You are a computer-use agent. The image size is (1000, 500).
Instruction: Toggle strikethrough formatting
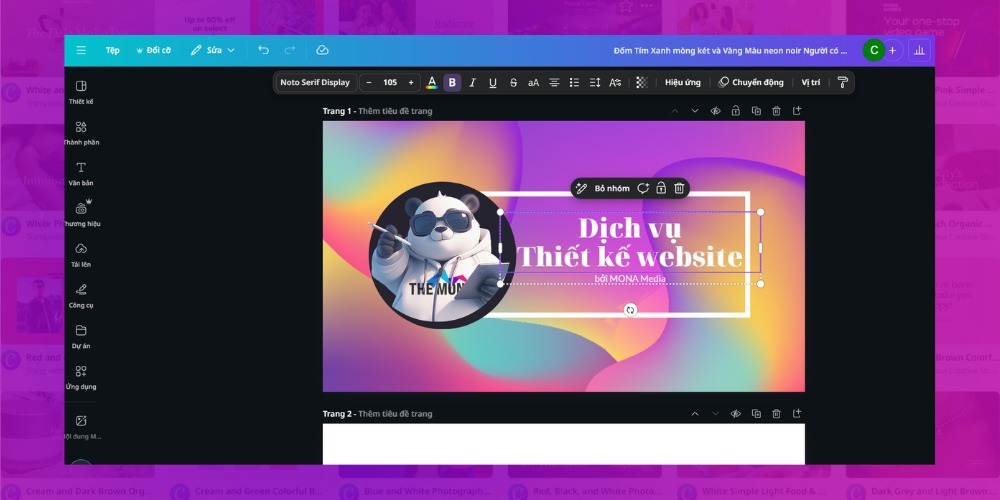click(x=513, y=82)
